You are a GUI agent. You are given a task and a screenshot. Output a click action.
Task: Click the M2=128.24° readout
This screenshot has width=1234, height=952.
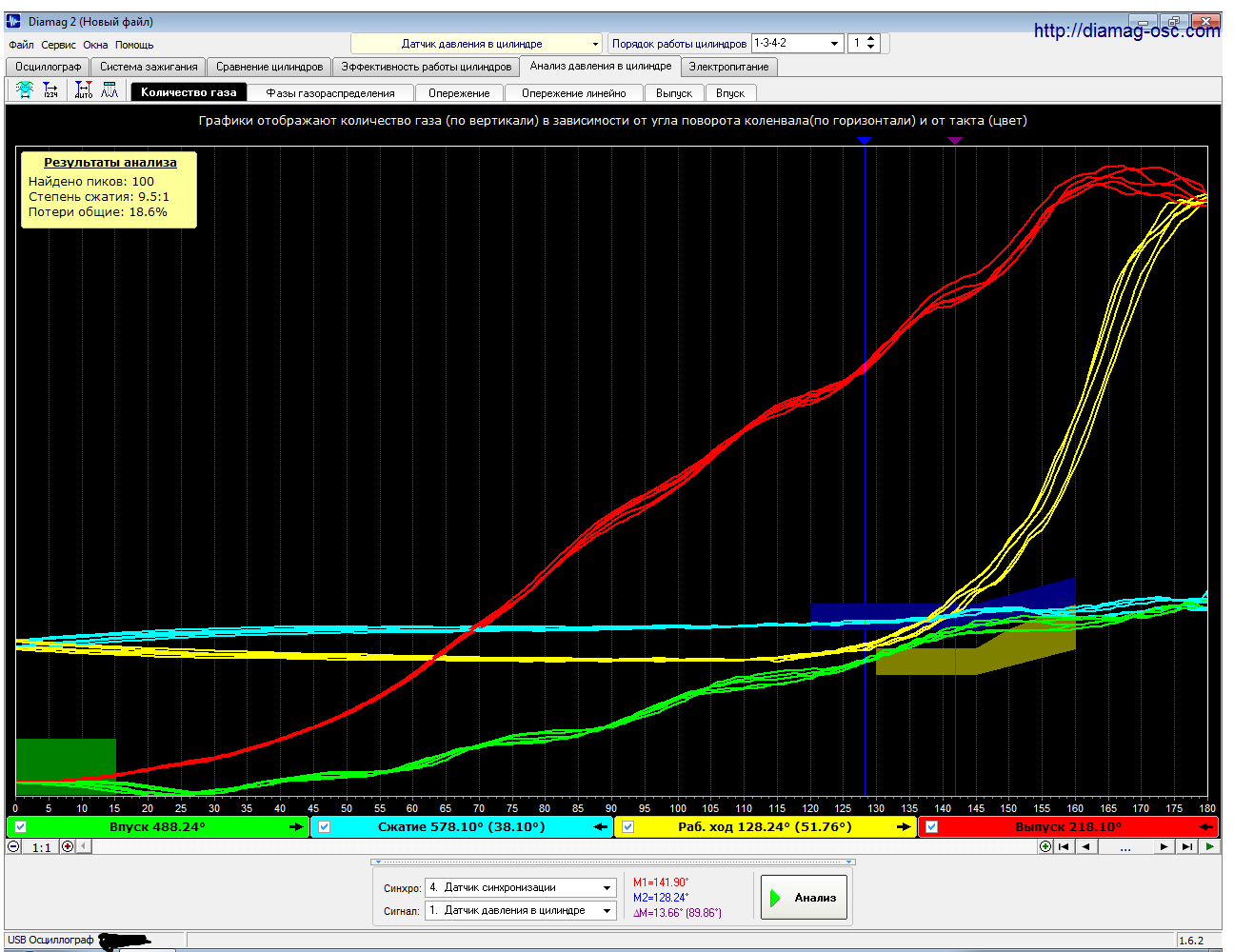[x=661, y=898]
